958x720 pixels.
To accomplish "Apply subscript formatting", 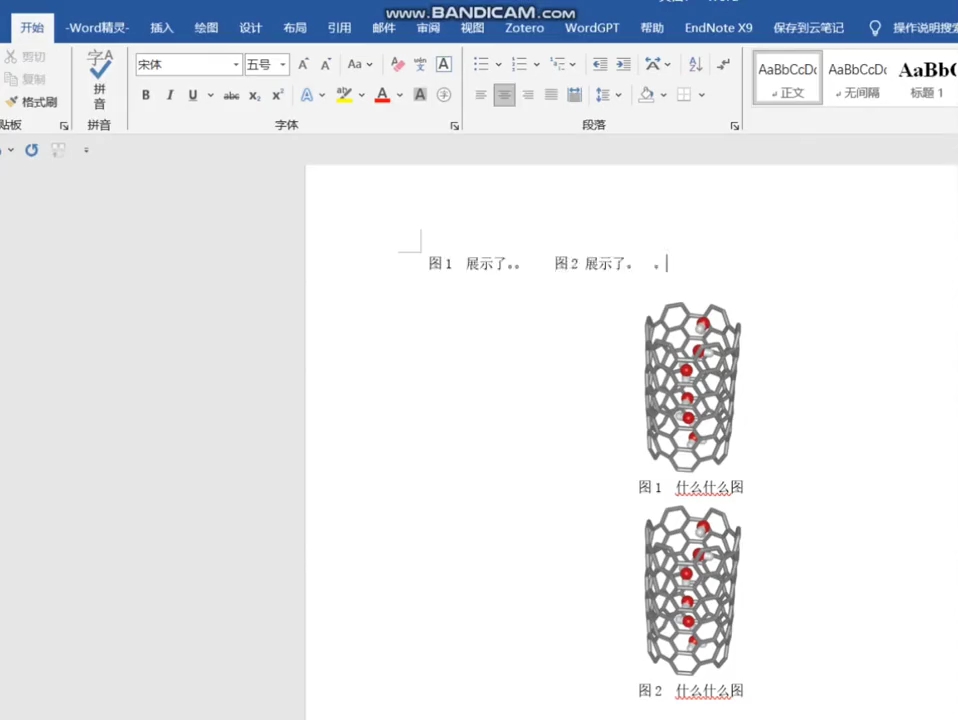I will click(255, 95).
